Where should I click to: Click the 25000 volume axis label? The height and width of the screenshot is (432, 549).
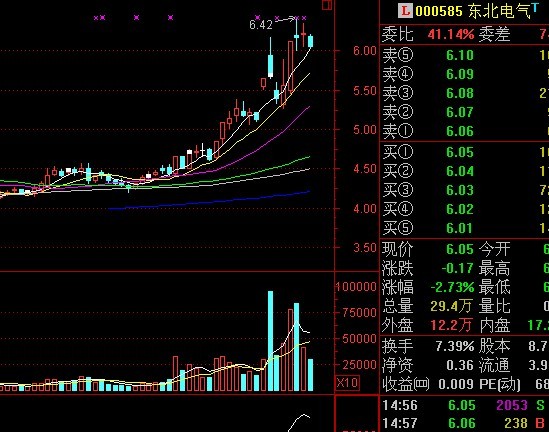pyautogui.click(x=359, y=365)
